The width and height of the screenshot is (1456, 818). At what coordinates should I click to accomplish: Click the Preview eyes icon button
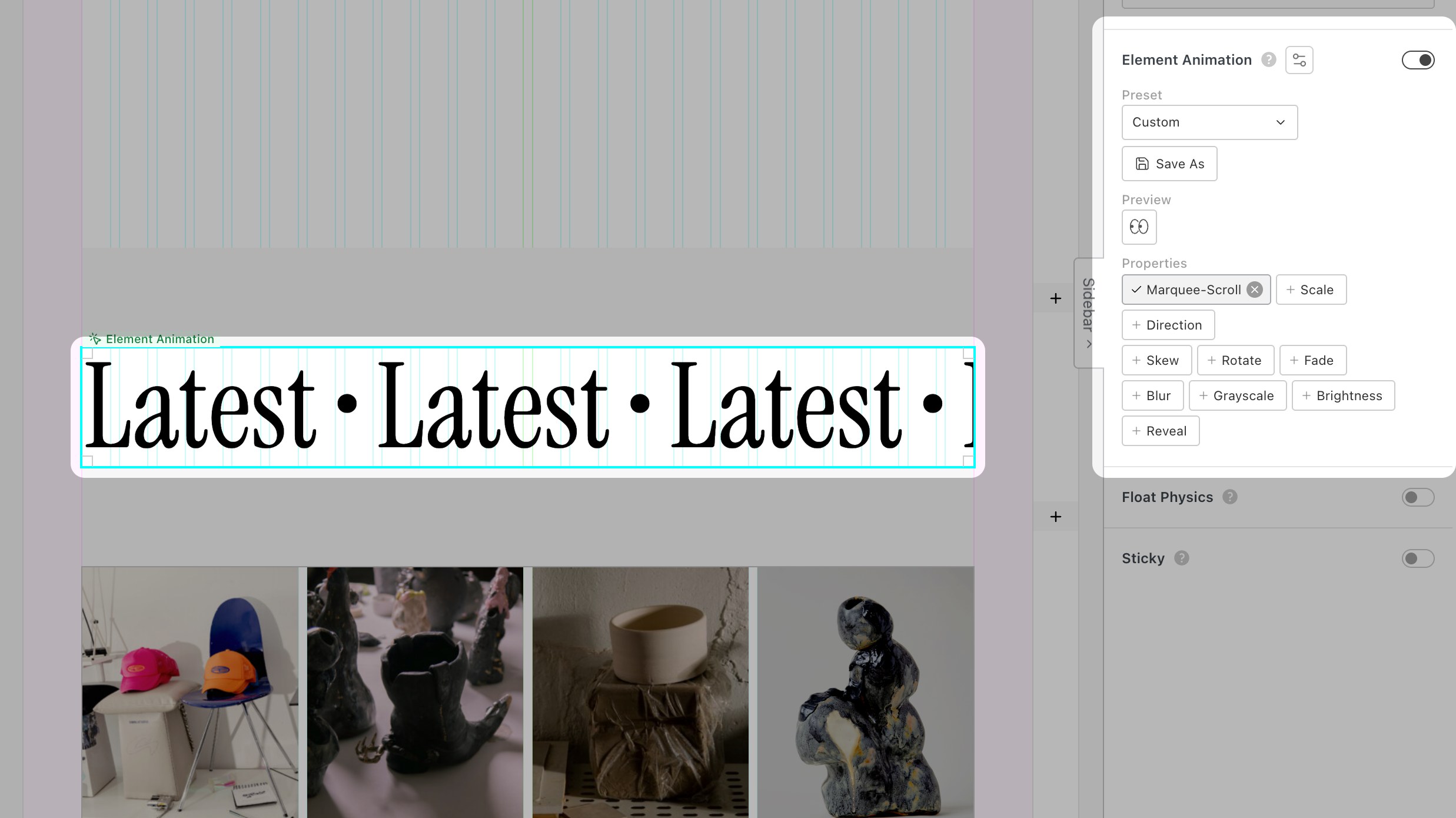point(1139,227)
